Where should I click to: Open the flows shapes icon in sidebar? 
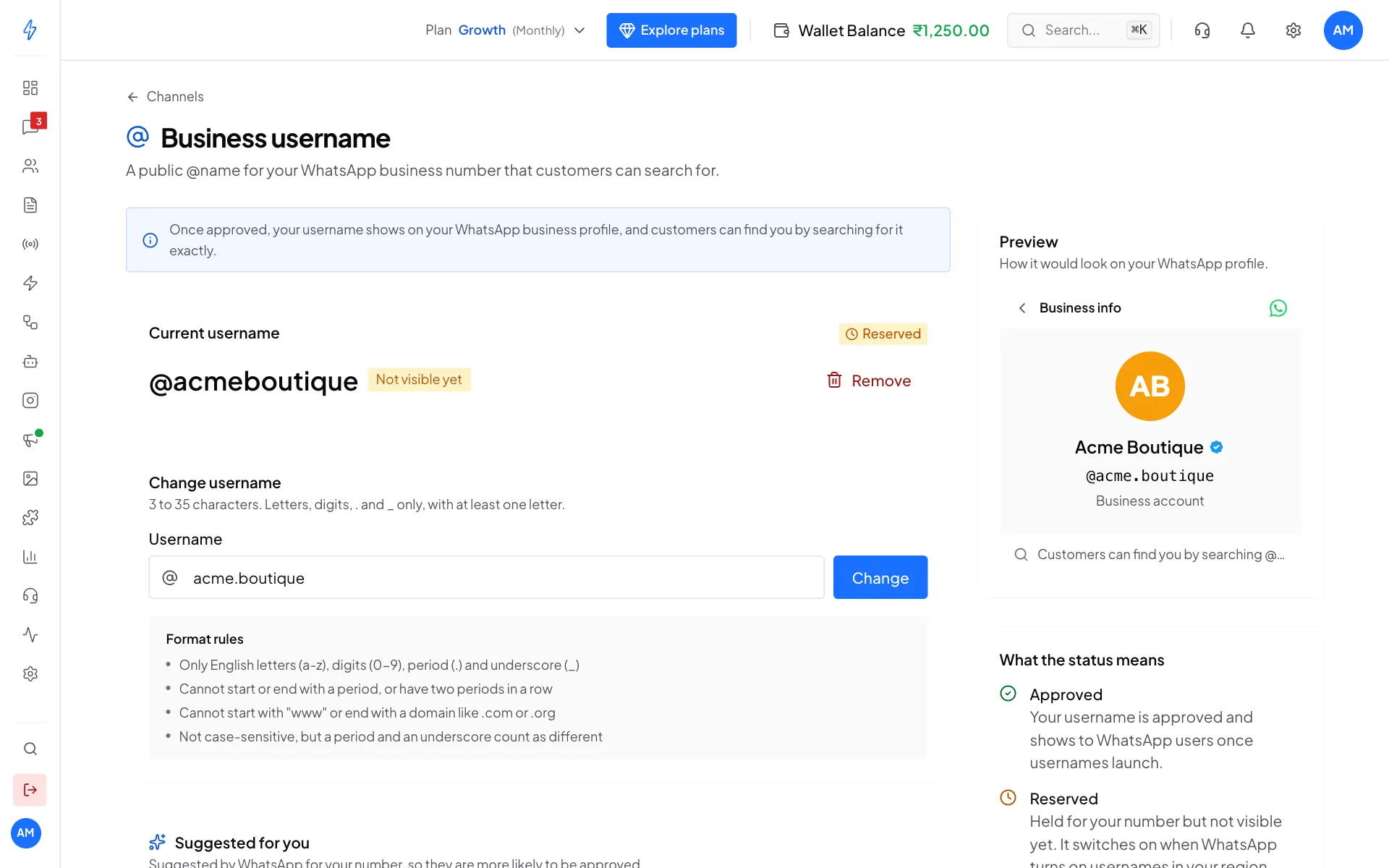[30, 322]
